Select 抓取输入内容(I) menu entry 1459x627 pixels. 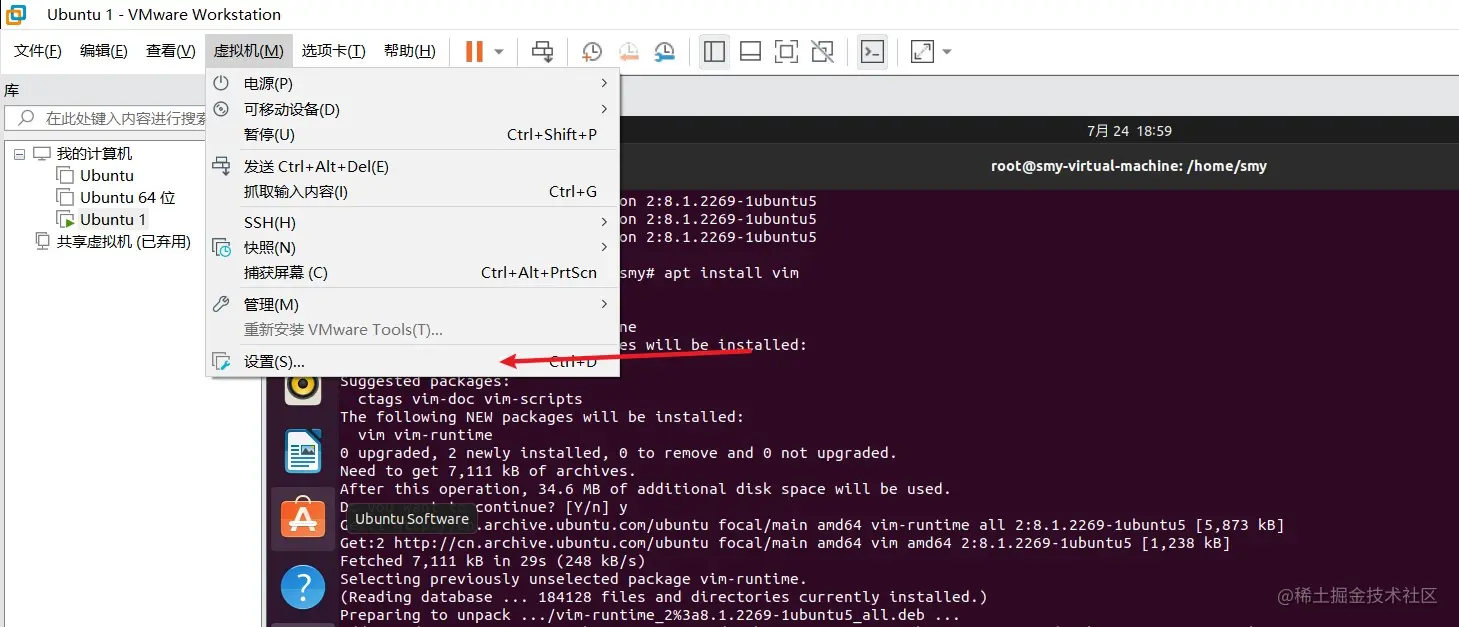(x=413, y=191)
